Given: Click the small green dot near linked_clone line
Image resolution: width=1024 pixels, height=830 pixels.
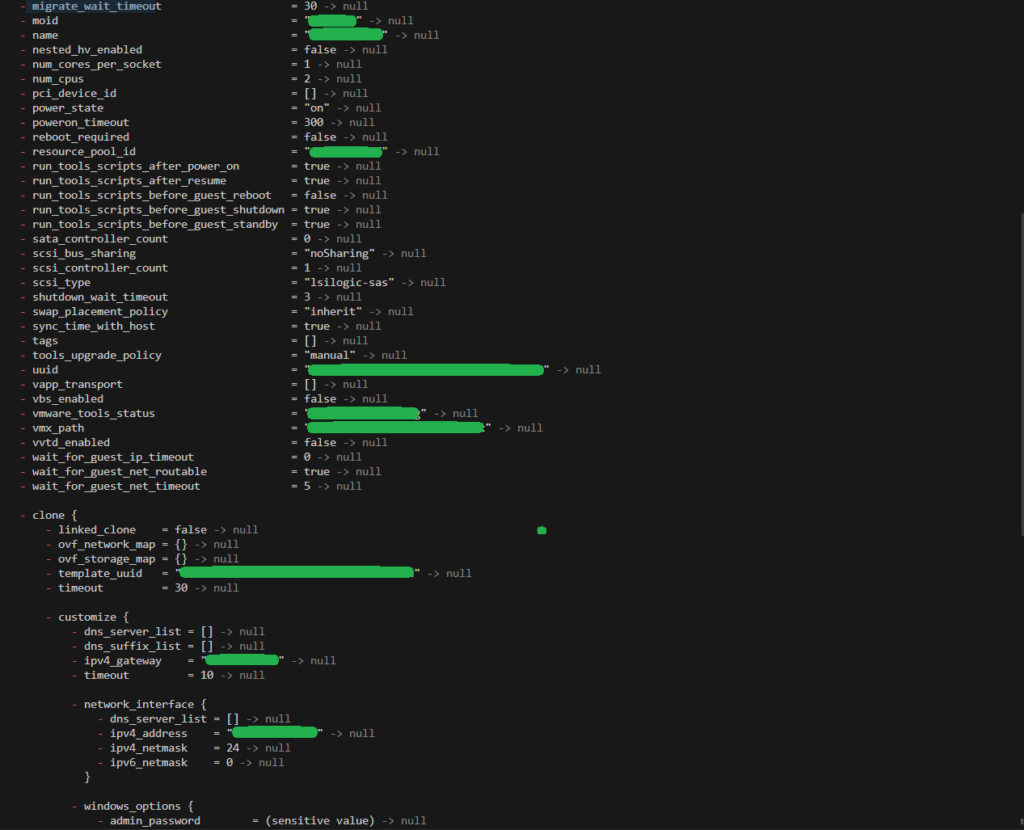Looking at the screenshot, I should coord(541,530).
